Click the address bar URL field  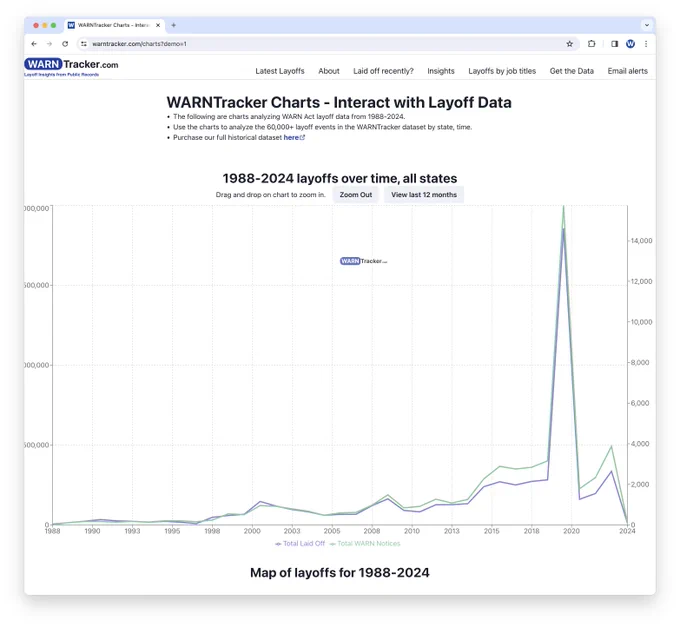327,44
